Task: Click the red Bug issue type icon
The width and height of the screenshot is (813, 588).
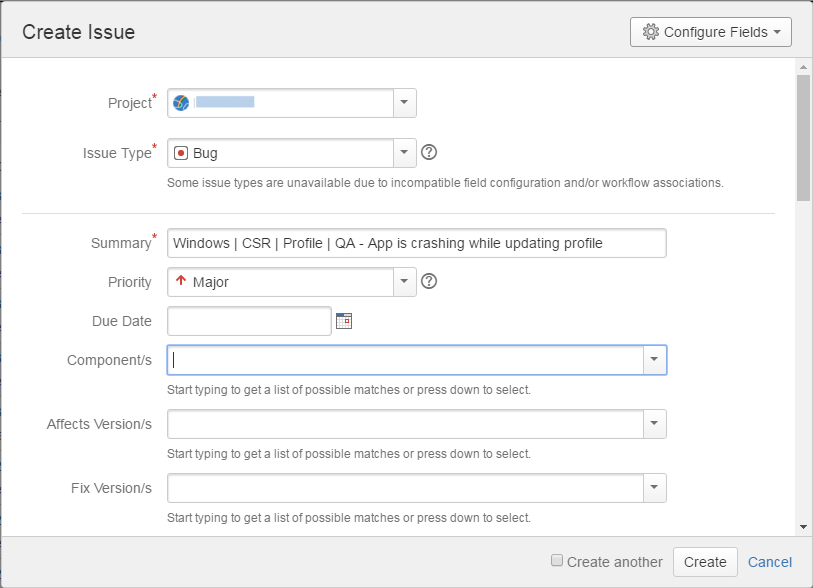Action: coord(181,154)
